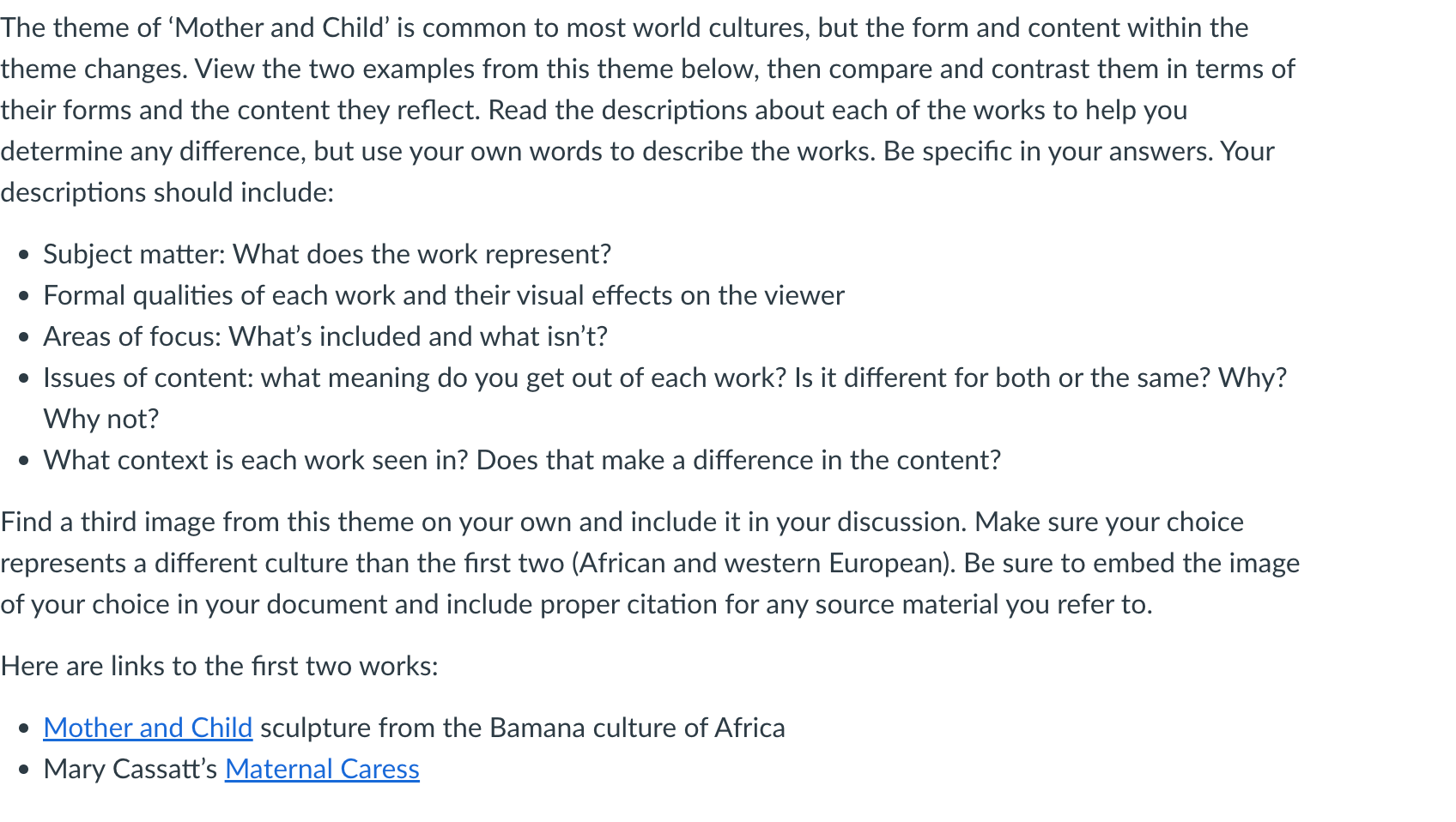Screen dimensions: 1456x822
Task: Click the line starting 'theme changes. View the two examples'
Action: click(x=648, y=69)
